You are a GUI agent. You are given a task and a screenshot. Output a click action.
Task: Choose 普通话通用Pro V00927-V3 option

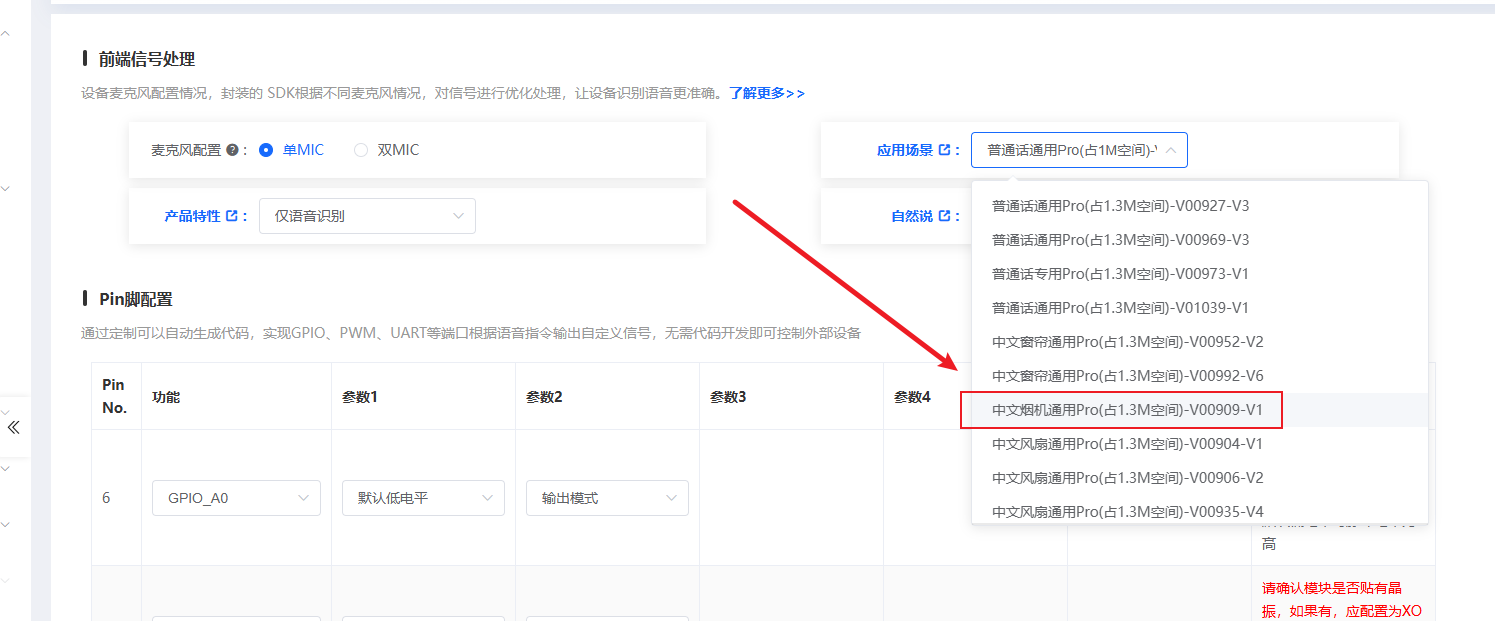1120,206
